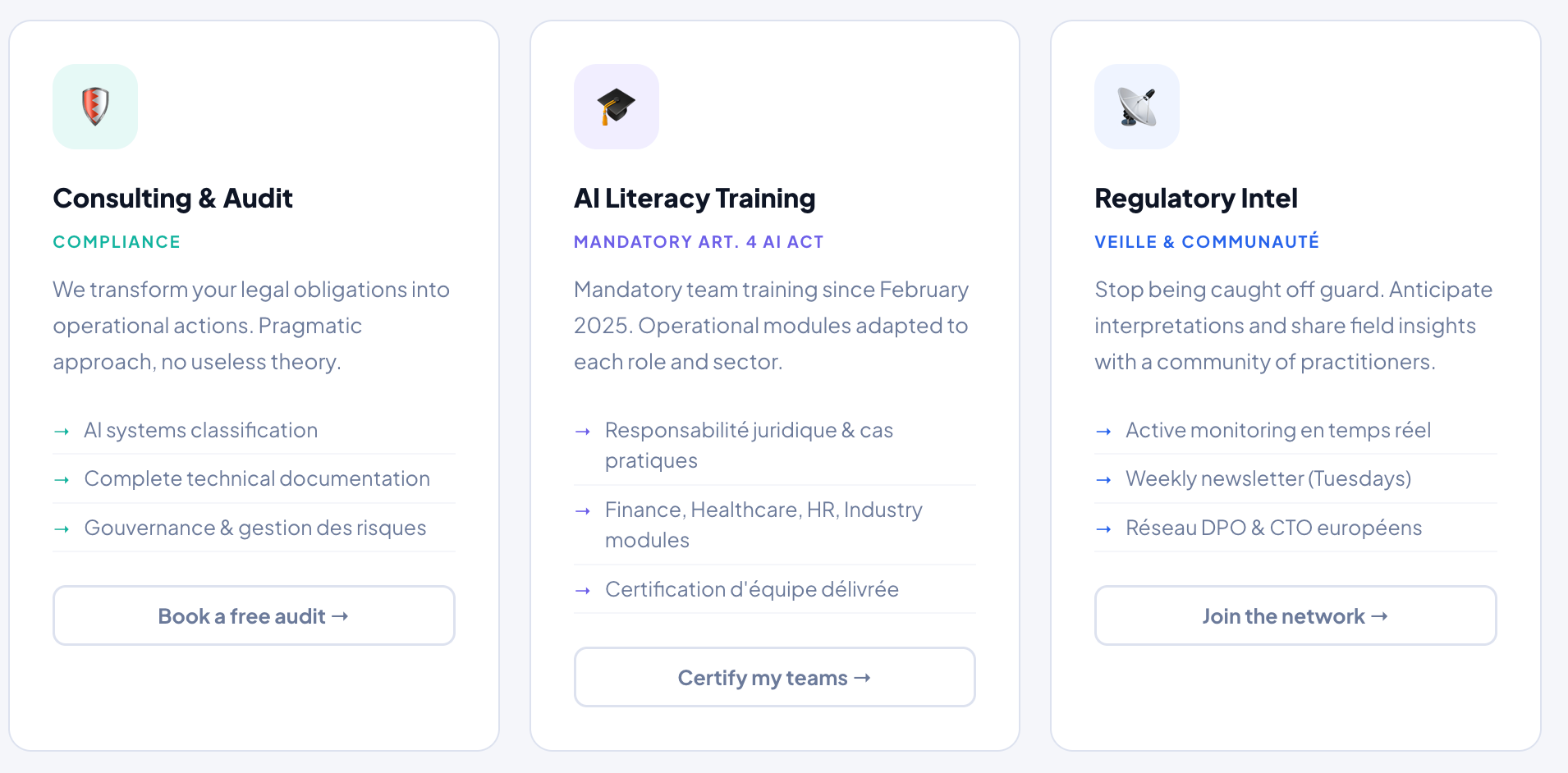Click arrow beside Certification d'équipe délivrée
This screenshot has width=1568, height=773.
point(583,591)
